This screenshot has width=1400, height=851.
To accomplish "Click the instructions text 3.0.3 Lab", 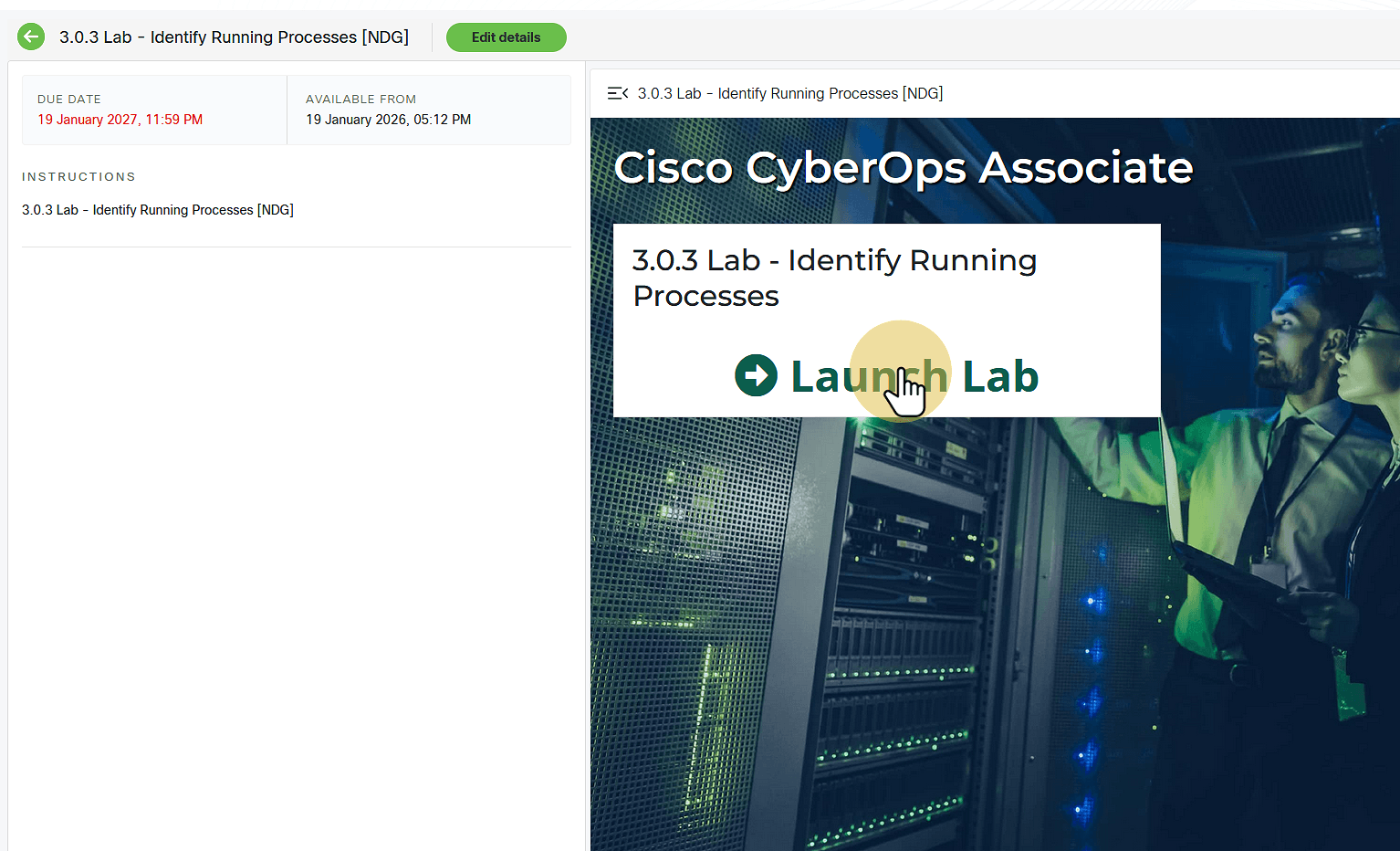I will 158,210.
